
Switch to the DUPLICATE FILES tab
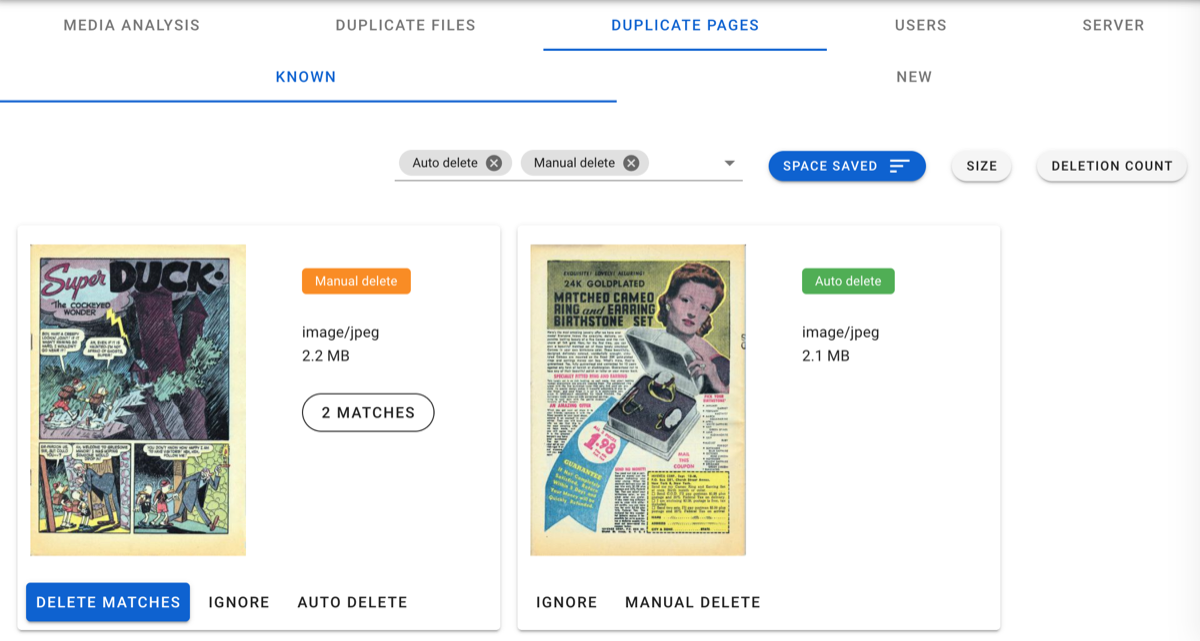click(x=406, y=25)
